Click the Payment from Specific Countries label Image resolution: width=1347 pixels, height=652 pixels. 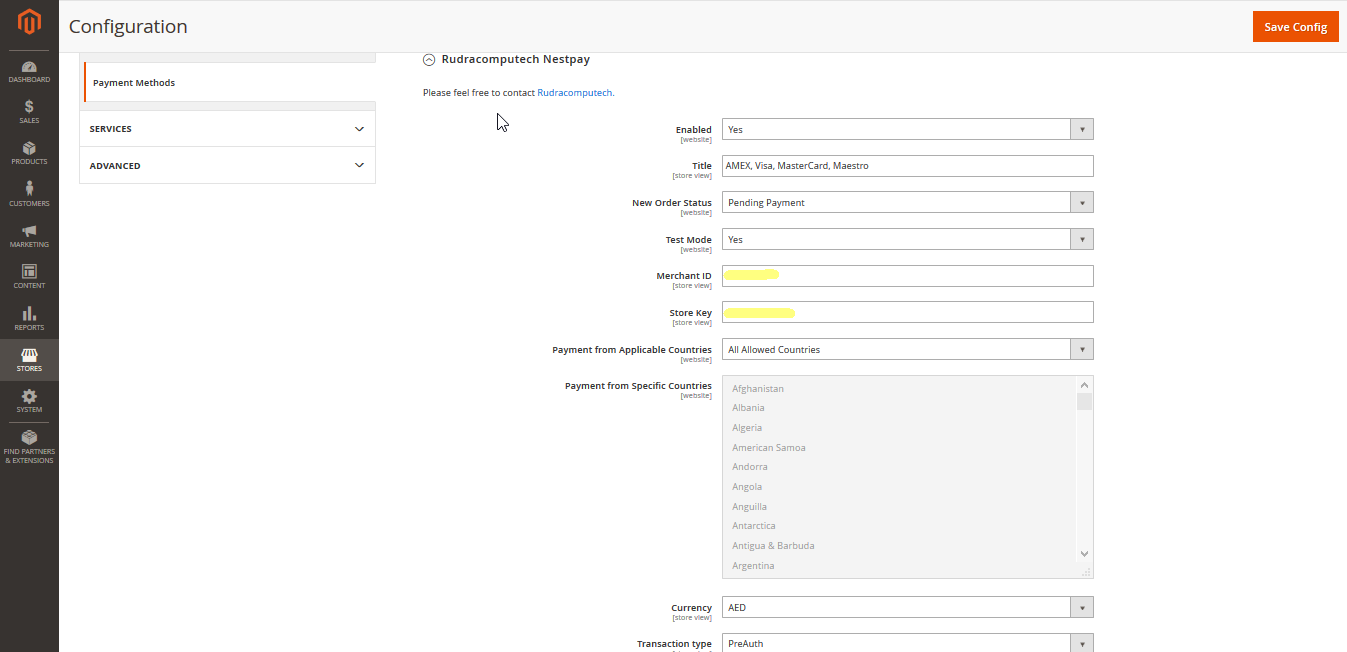pyautogui.click(x=638, y=386)
